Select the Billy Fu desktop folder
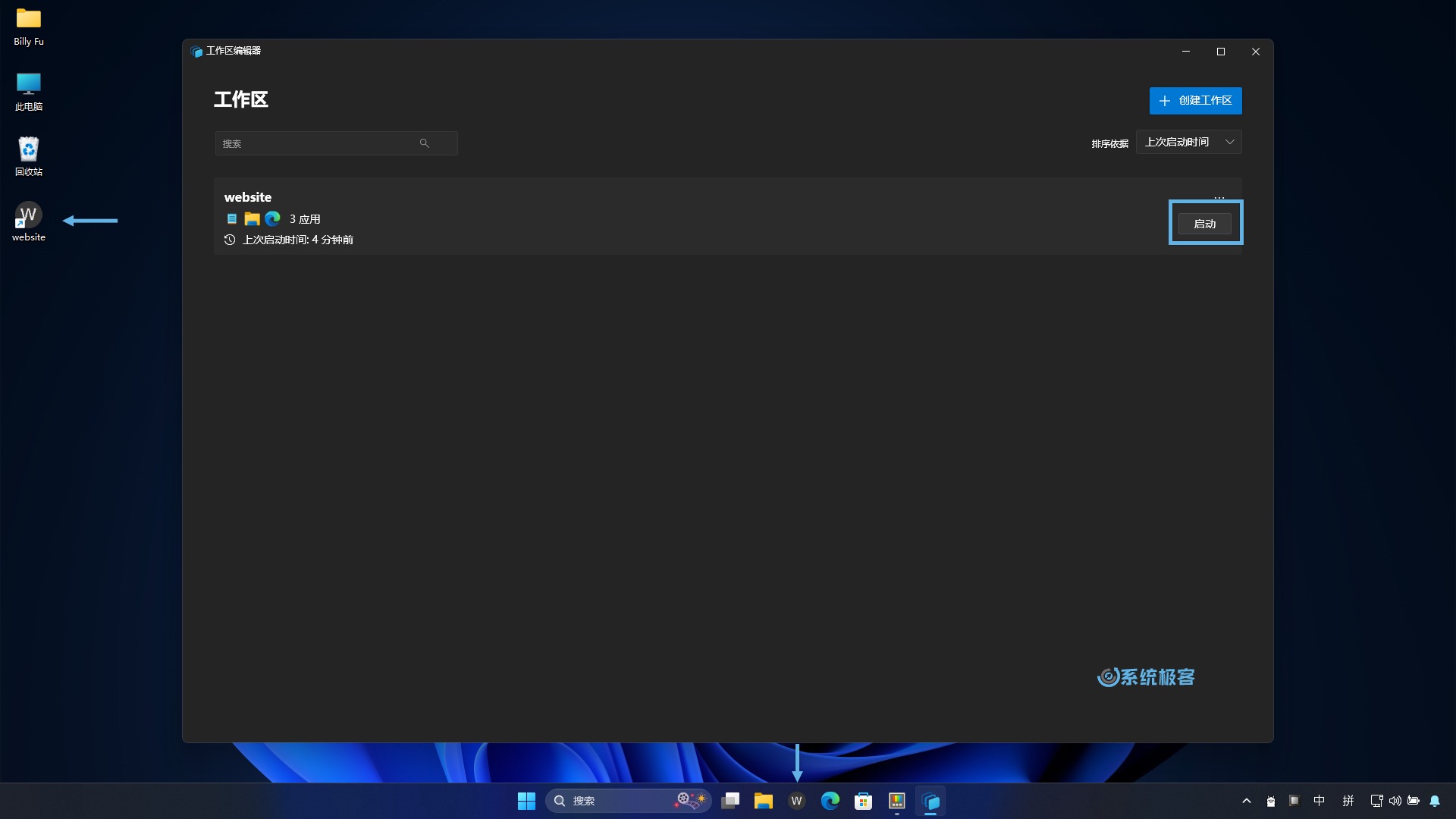Viewport: 1456px width, 819px height. (29, 27)
